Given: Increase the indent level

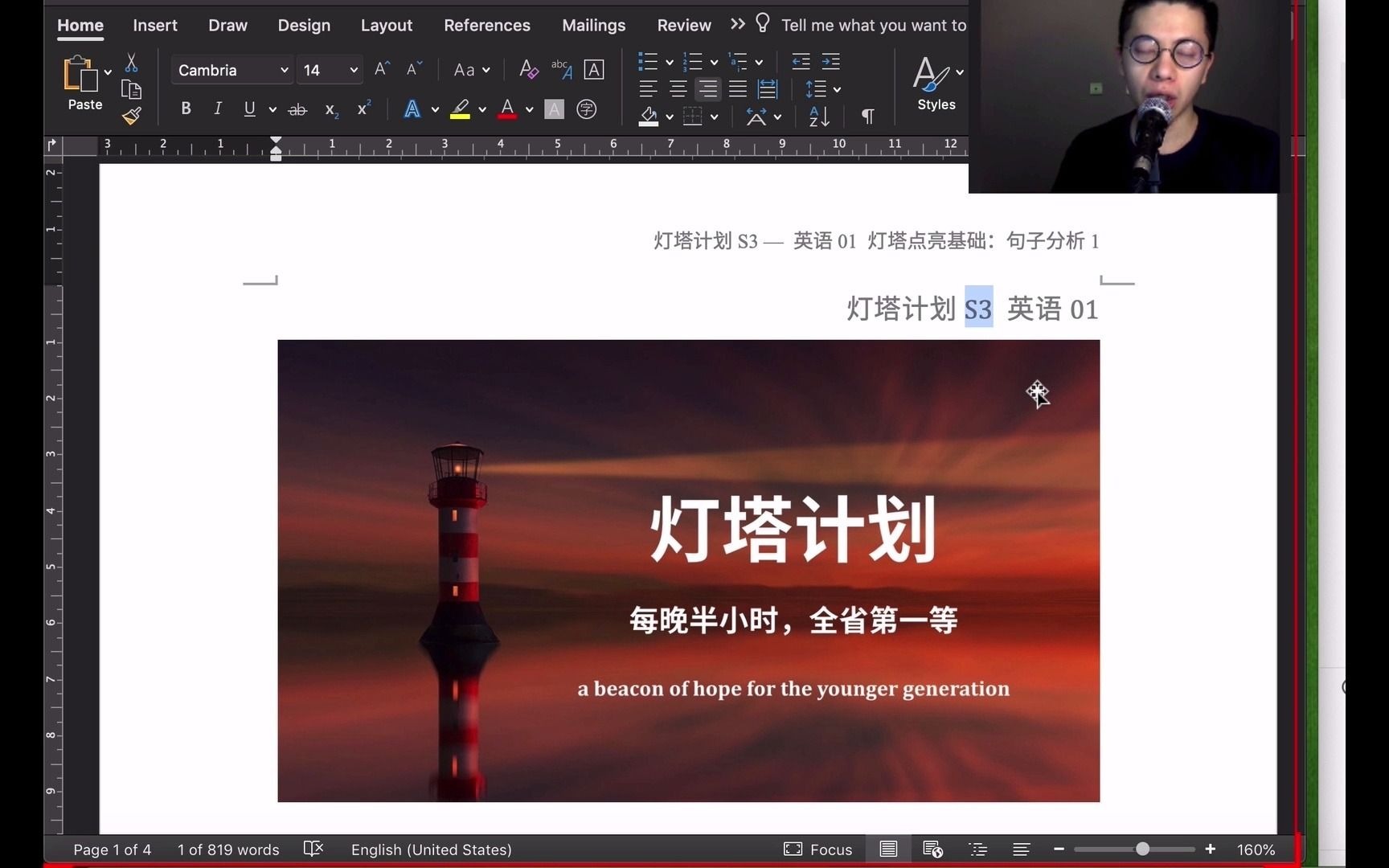Looking at the screenshot, I should coord(830,61).
